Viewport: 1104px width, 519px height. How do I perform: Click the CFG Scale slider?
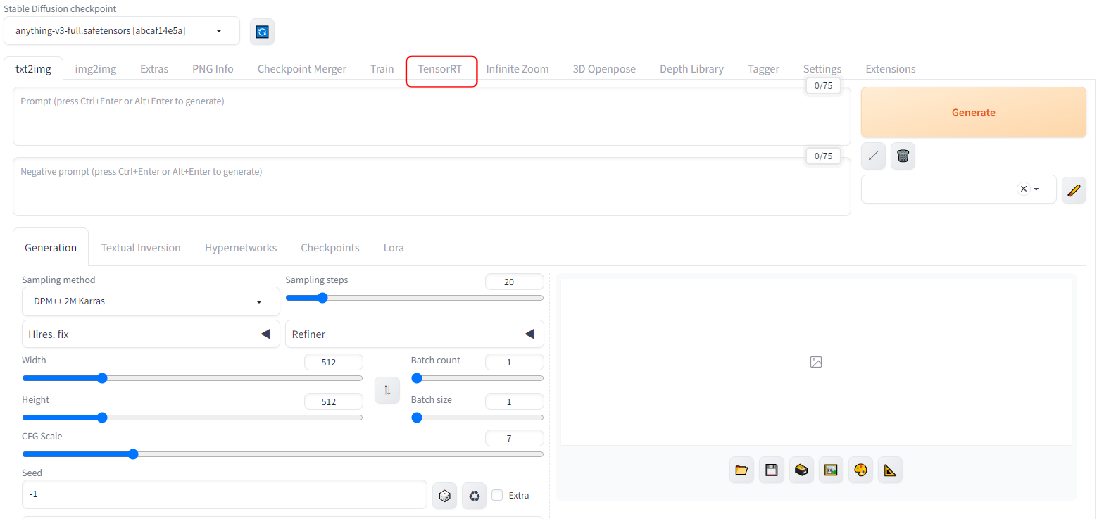tap(282, 454)
